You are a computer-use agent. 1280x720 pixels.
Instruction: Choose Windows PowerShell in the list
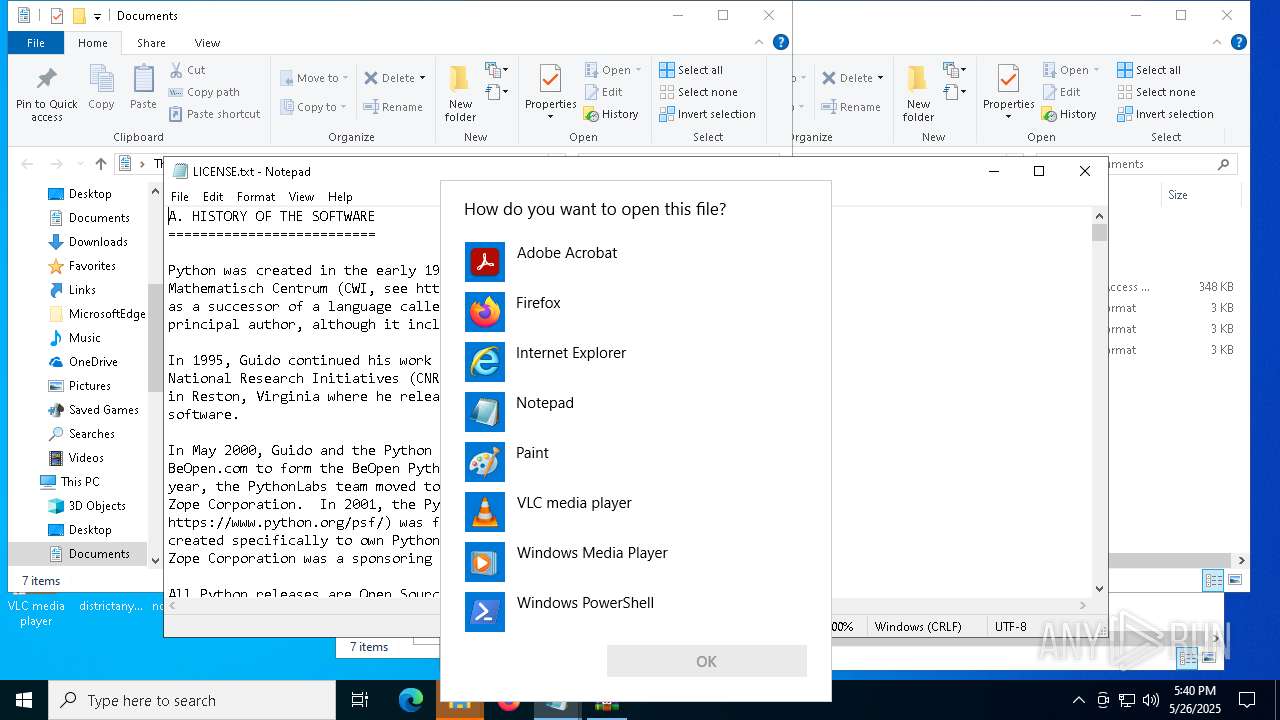pyautogui.click(x=636, y=612)
